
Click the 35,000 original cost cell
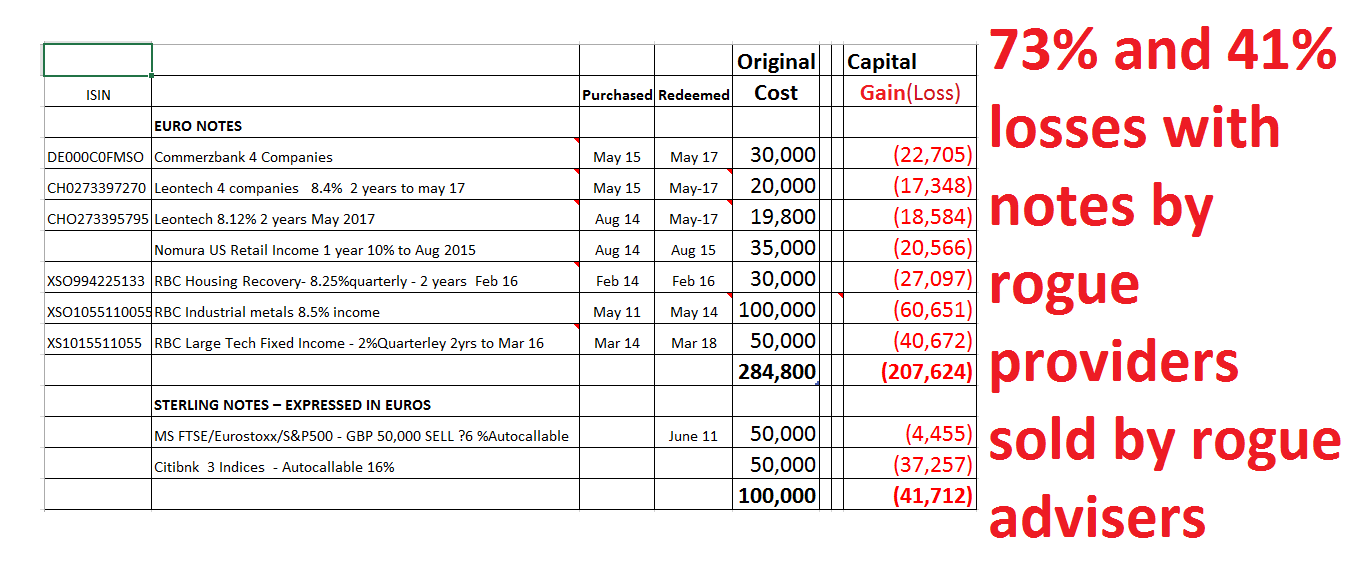(x=776, y=248)
